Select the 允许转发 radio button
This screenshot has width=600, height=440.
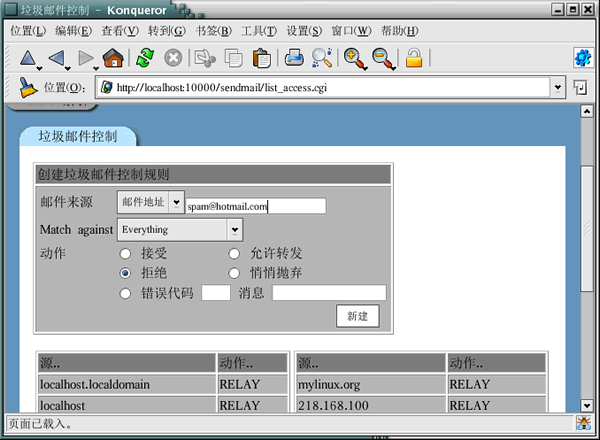[x=234, y=254]
